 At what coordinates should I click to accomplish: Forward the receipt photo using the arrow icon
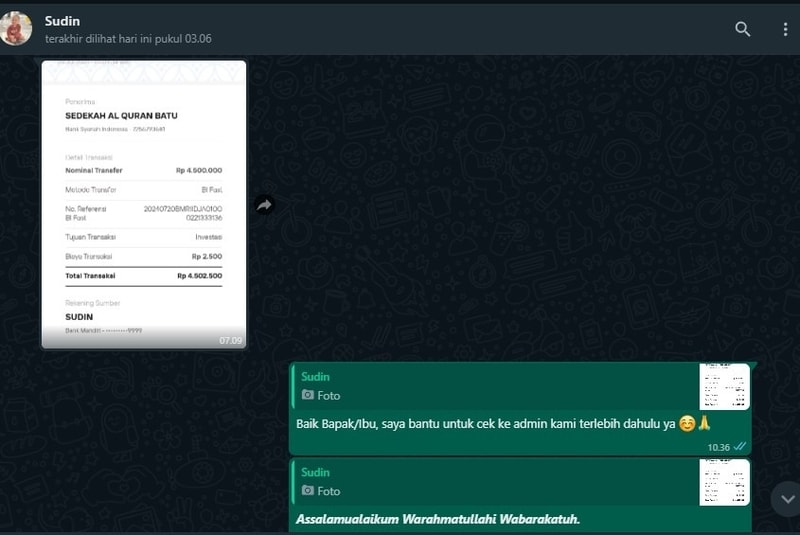[264, 205]
